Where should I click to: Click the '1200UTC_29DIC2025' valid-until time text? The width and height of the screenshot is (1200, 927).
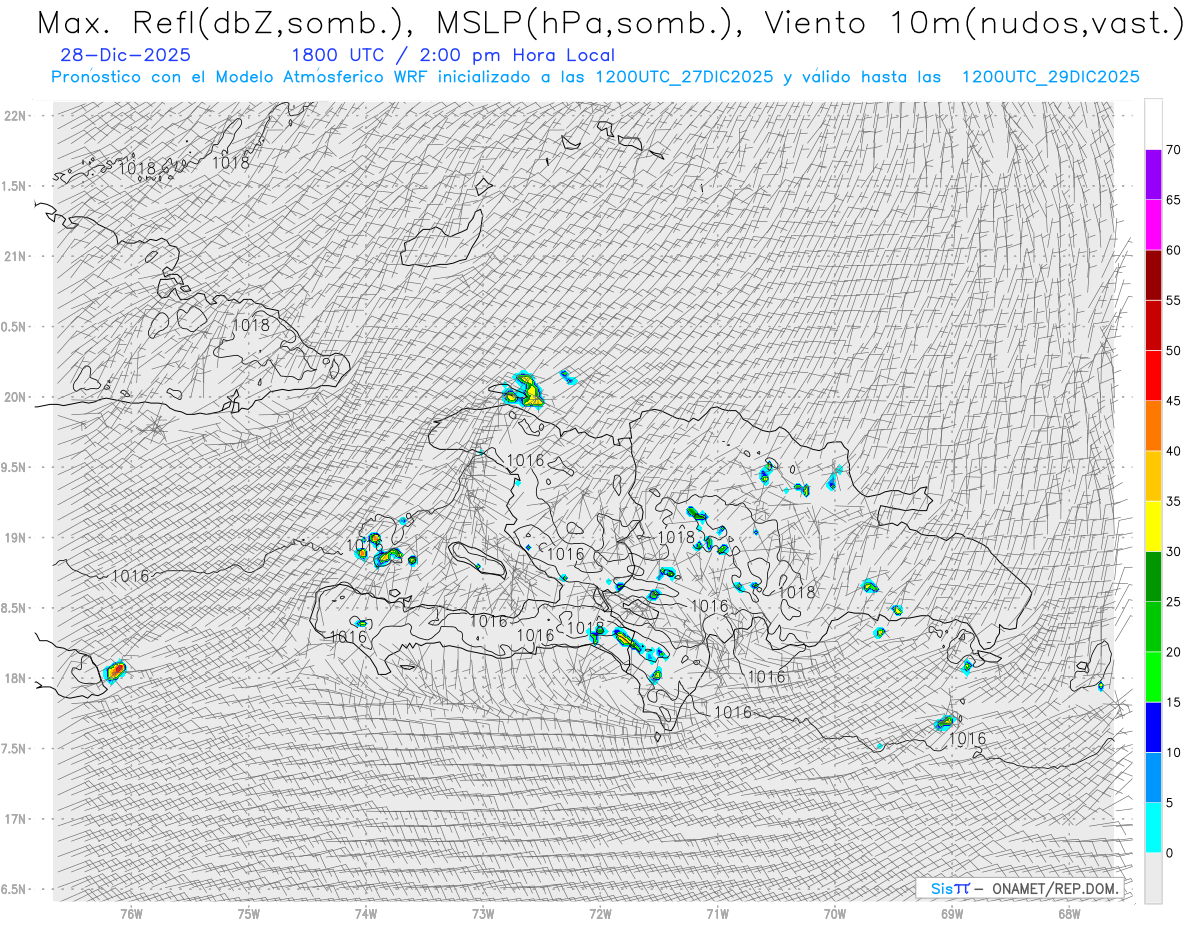[1050, 77]
